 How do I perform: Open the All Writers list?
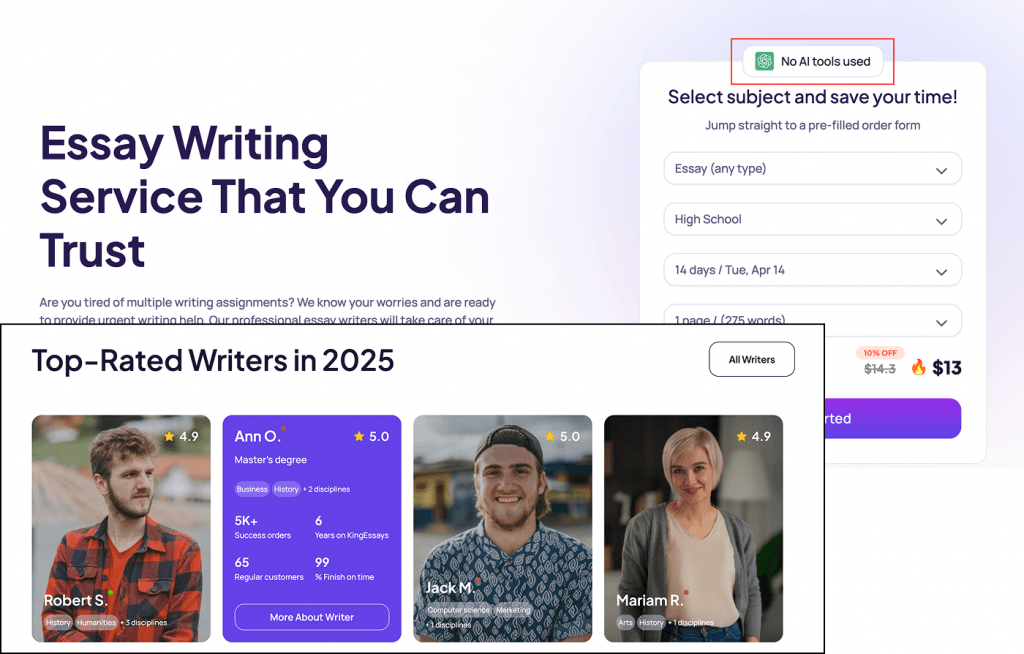[x=752, y=359]
